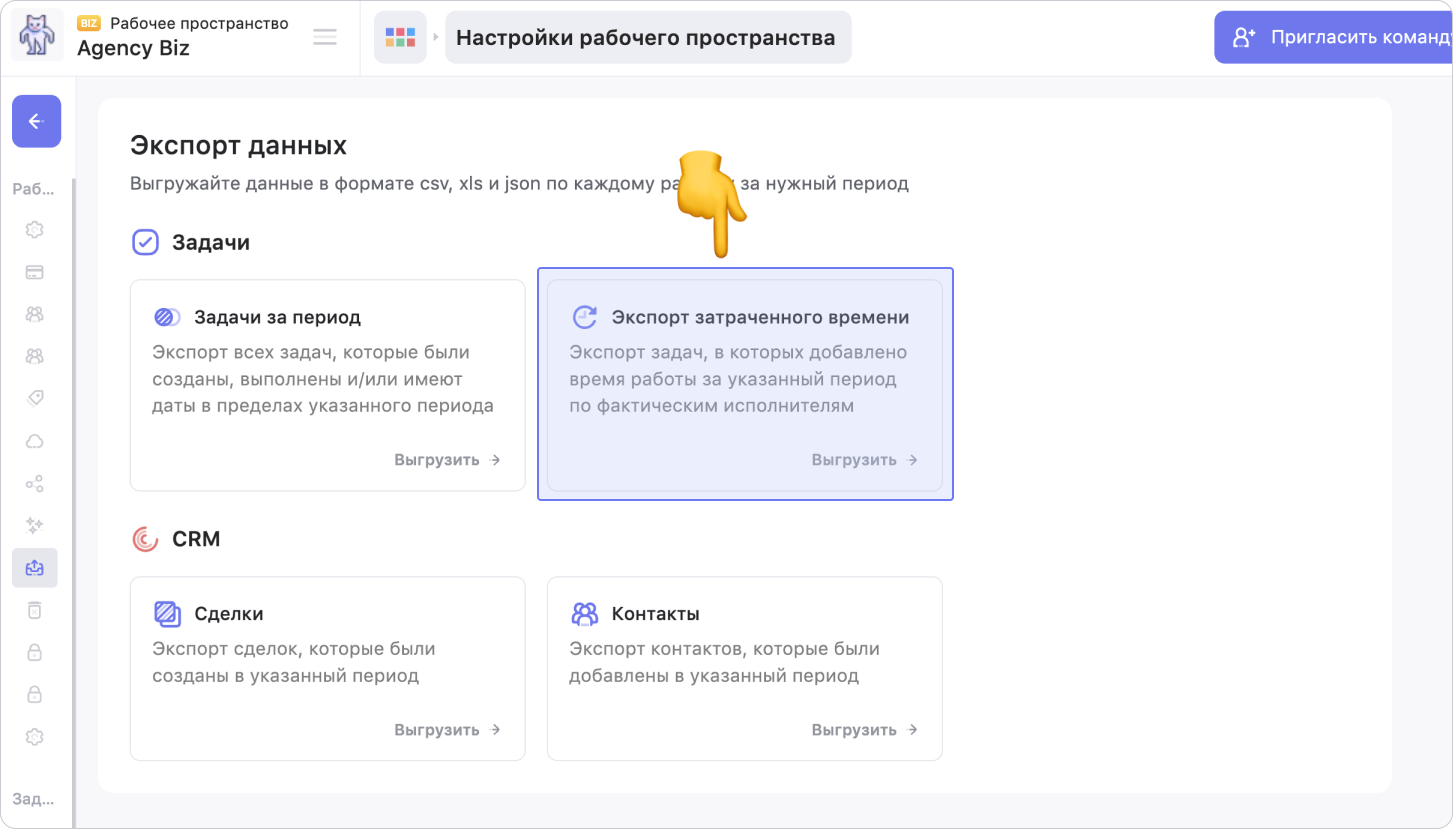Toggle the hamburger menu next to Agency Biz
The image size is (1453, 829).
click(324, 37)
